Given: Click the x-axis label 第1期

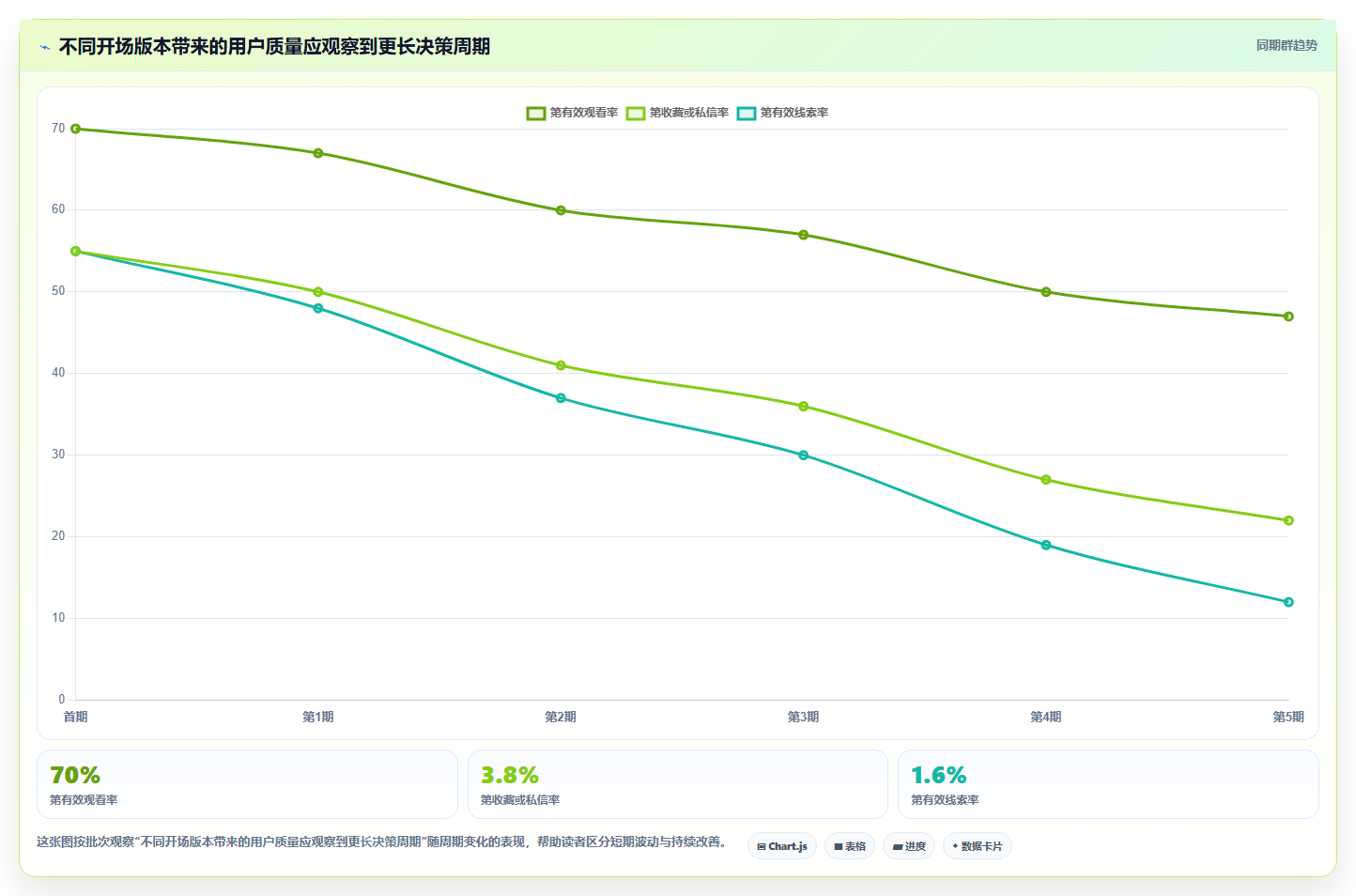Looking at the screenshot, I should (318, 717).
